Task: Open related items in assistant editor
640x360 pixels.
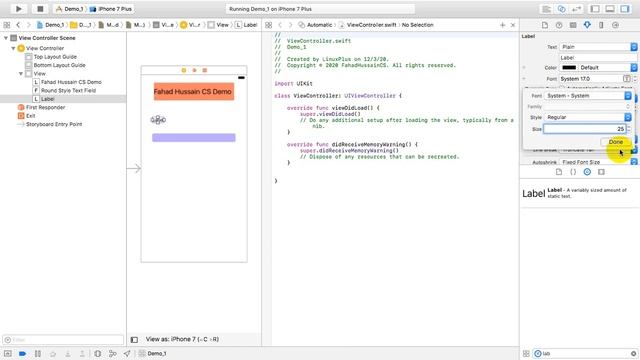Action: coord(268,25)
